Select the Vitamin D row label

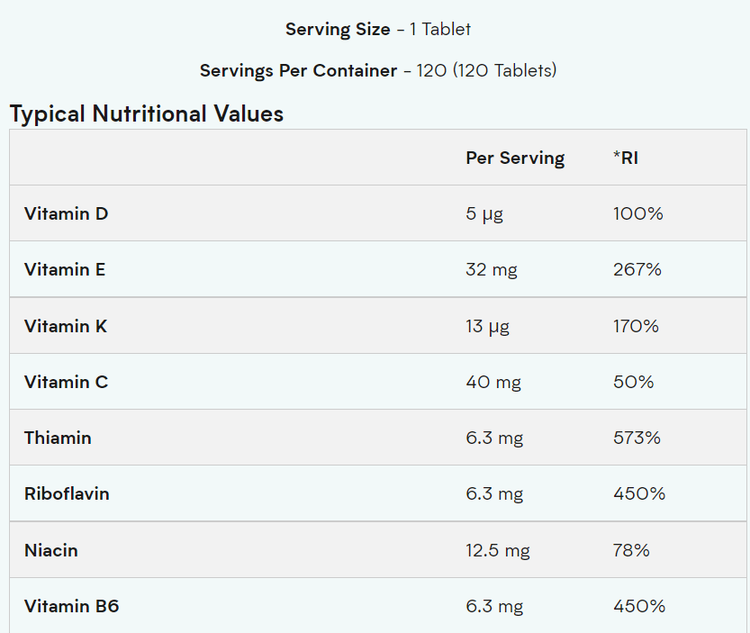66,213
